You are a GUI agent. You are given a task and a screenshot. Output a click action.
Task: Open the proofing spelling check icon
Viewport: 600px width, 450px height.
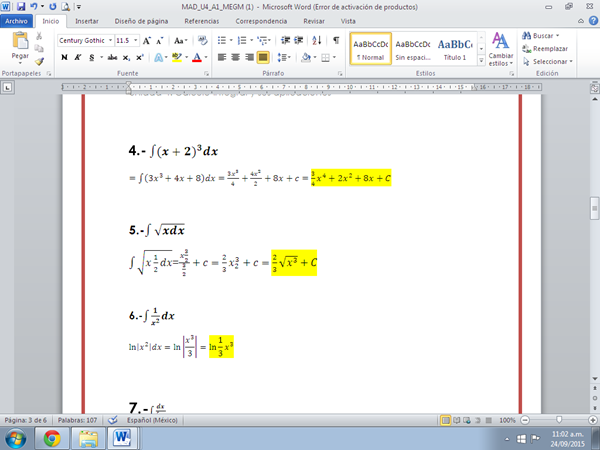tap(112, 420)
